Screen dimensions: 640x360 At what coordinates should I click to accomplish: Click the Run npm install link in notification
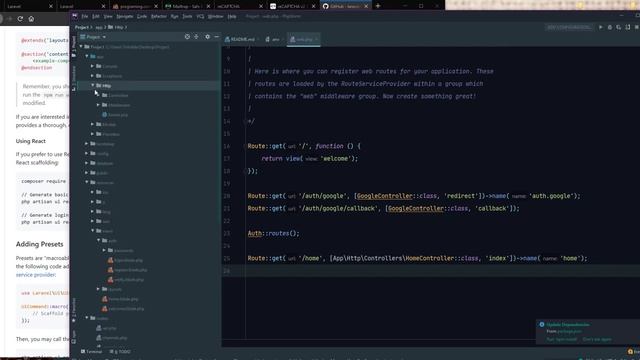[x=562, y=339]
